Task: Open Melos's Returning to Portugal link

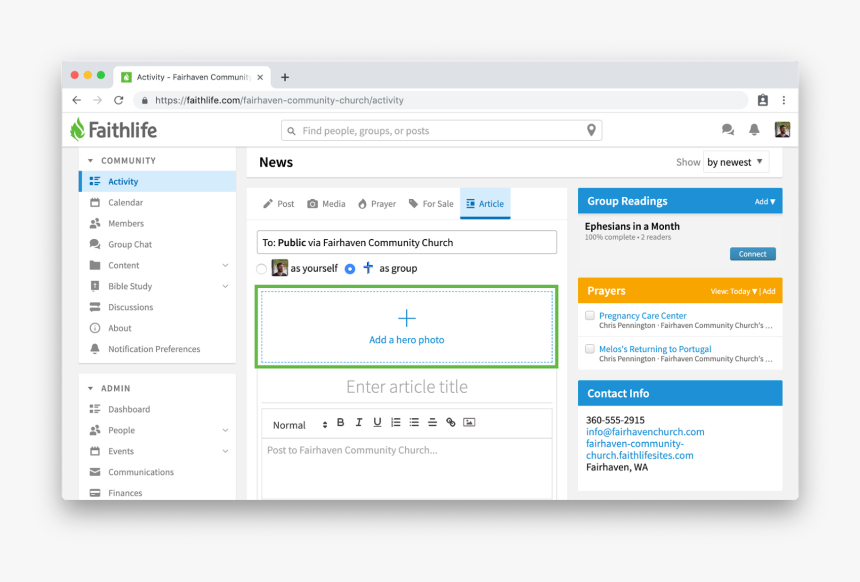Action: 655,349
